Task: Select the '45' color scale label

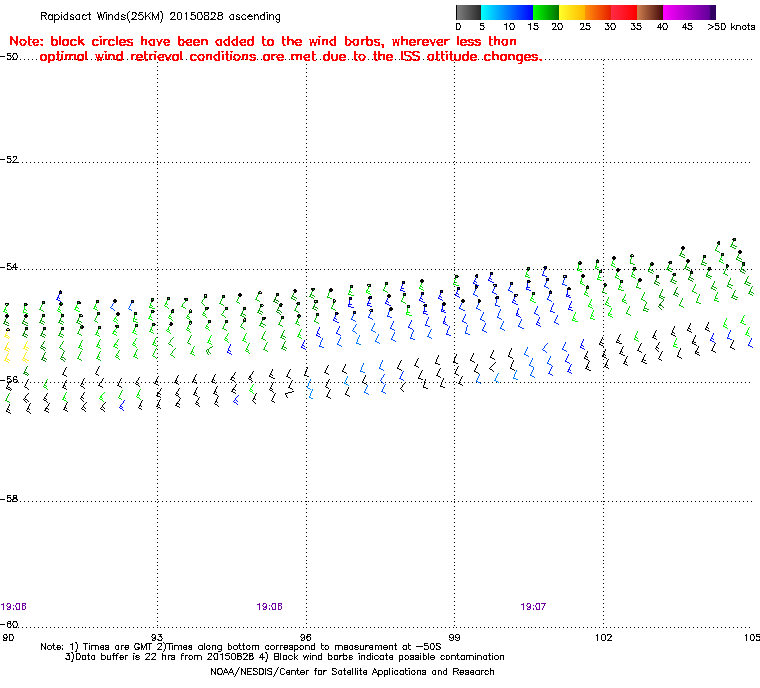Action: (x=687, y=27)
